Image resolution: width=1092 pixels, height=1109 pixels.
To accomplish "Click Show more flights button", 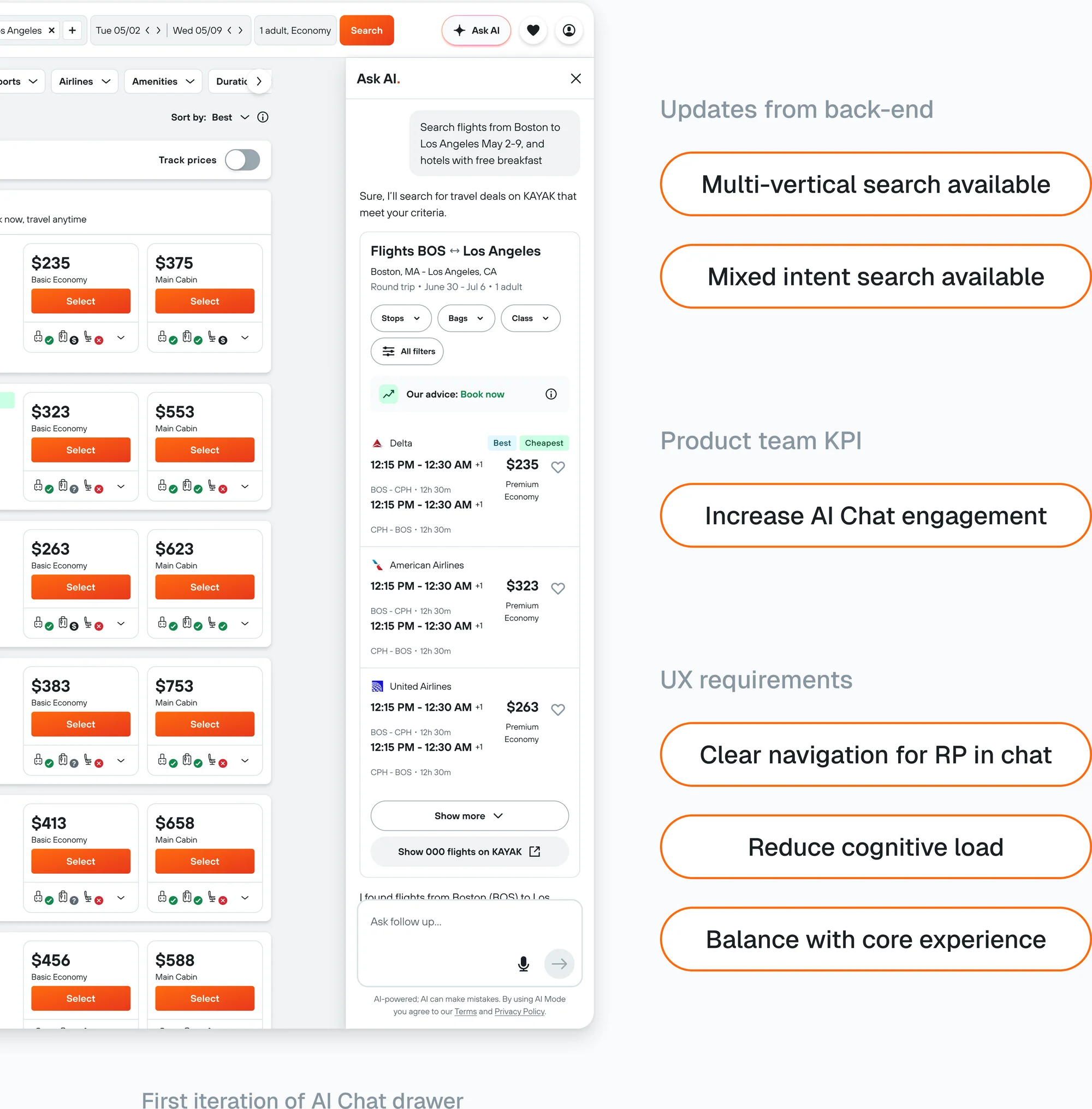I will pos(469,815).
